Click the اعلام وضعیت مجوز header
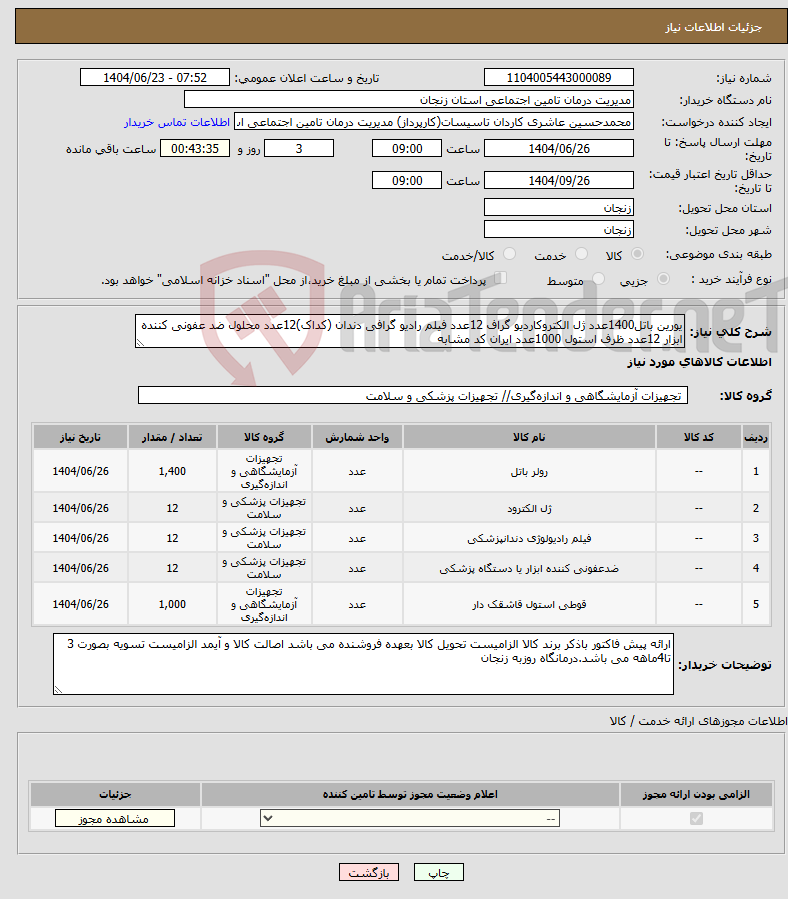The height and width of the screenshot is (899, 788). (410, 794)
